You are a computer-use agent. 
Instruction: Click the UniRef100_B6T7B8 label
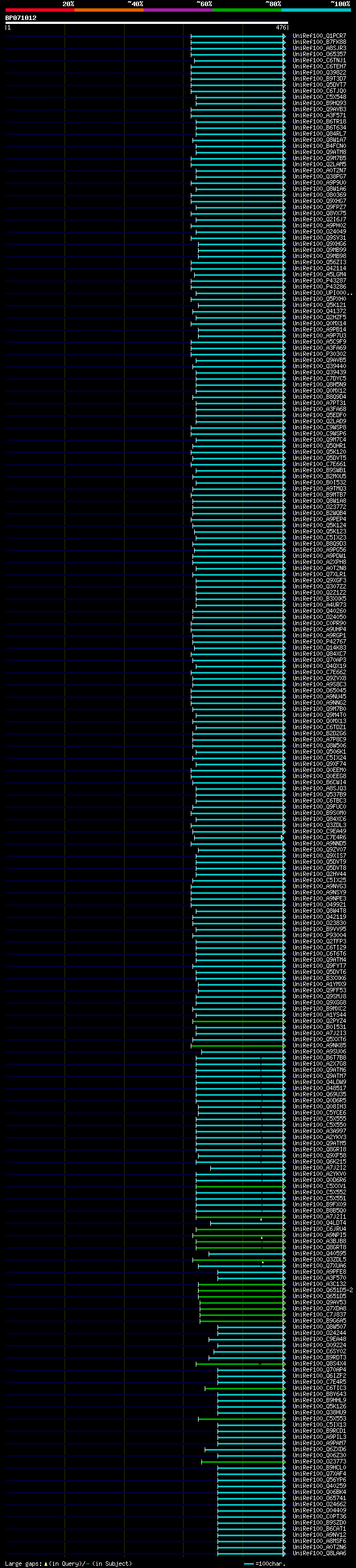[319, 1057]
